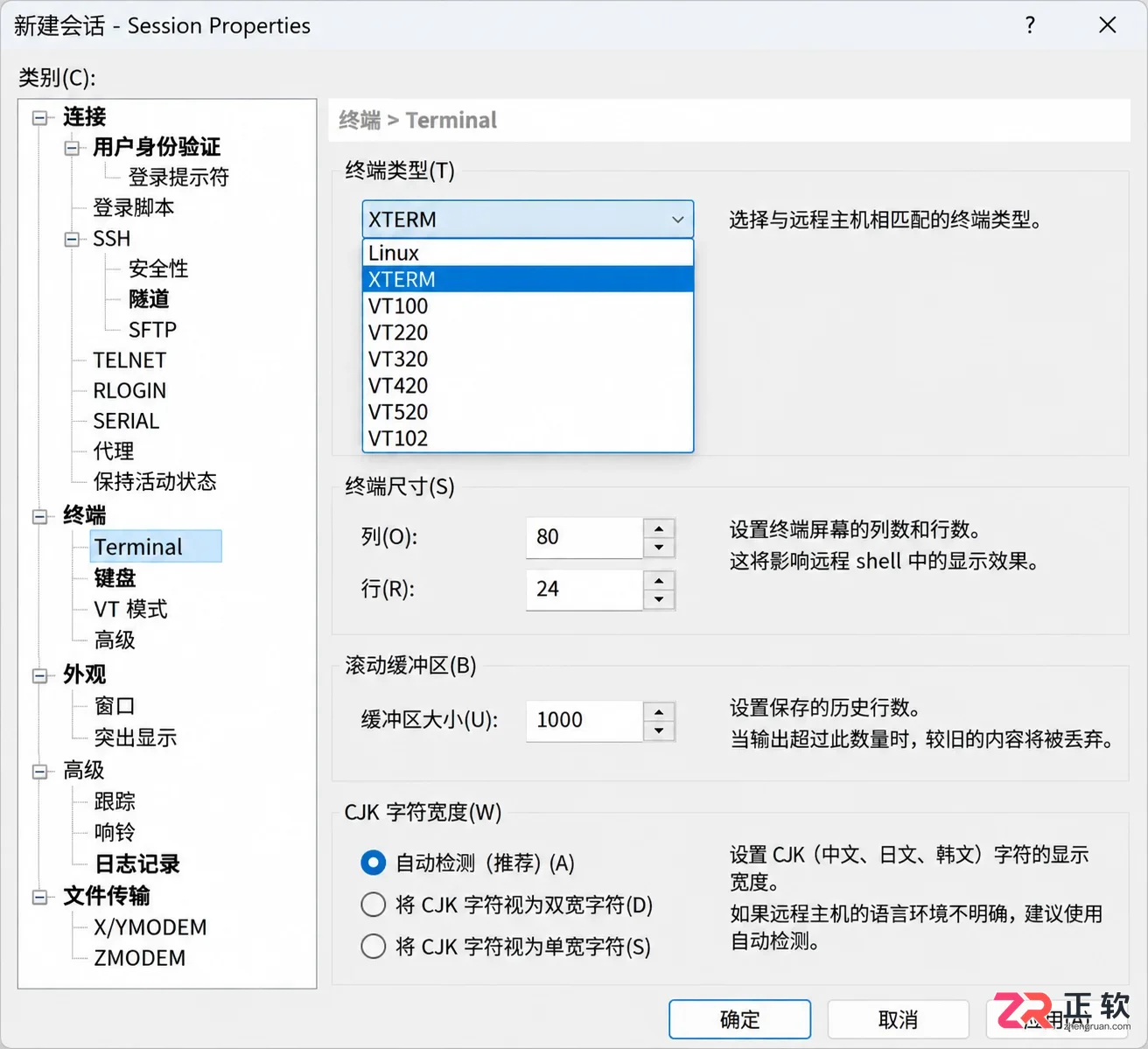Viewport: 1148px width, 1049px height.
Task: Select VT100 terminal type
Action: (528, 306)
